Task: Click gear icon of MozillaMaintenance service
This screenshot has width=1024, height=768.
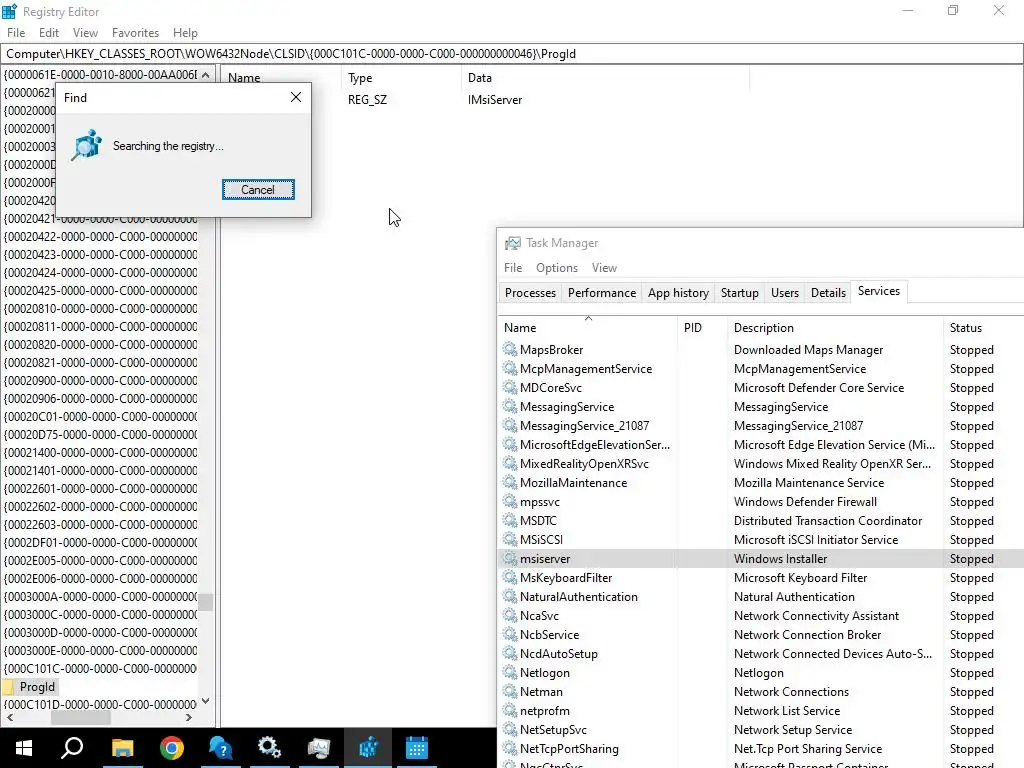Action: [x=510, y=482]
